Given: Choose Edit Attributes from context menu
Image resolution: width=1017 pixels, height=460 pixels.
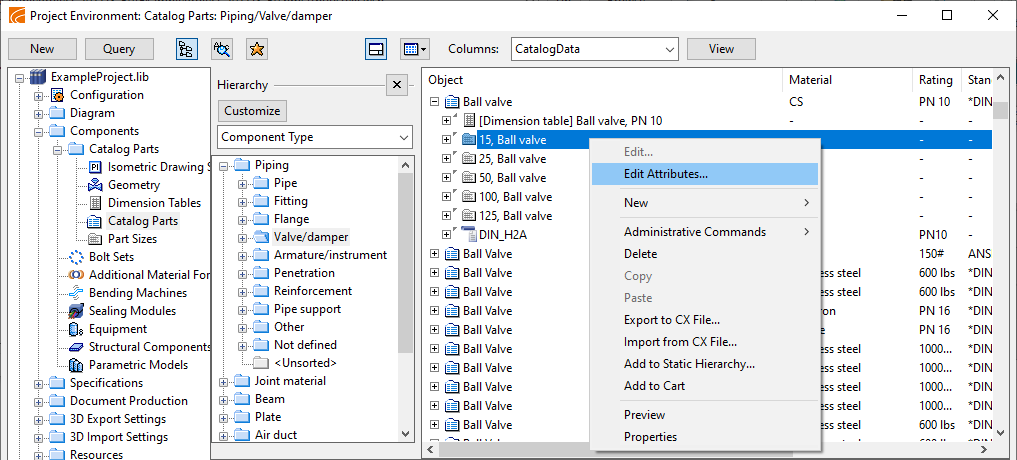Looking at the screenshot, I should [665, 174].
